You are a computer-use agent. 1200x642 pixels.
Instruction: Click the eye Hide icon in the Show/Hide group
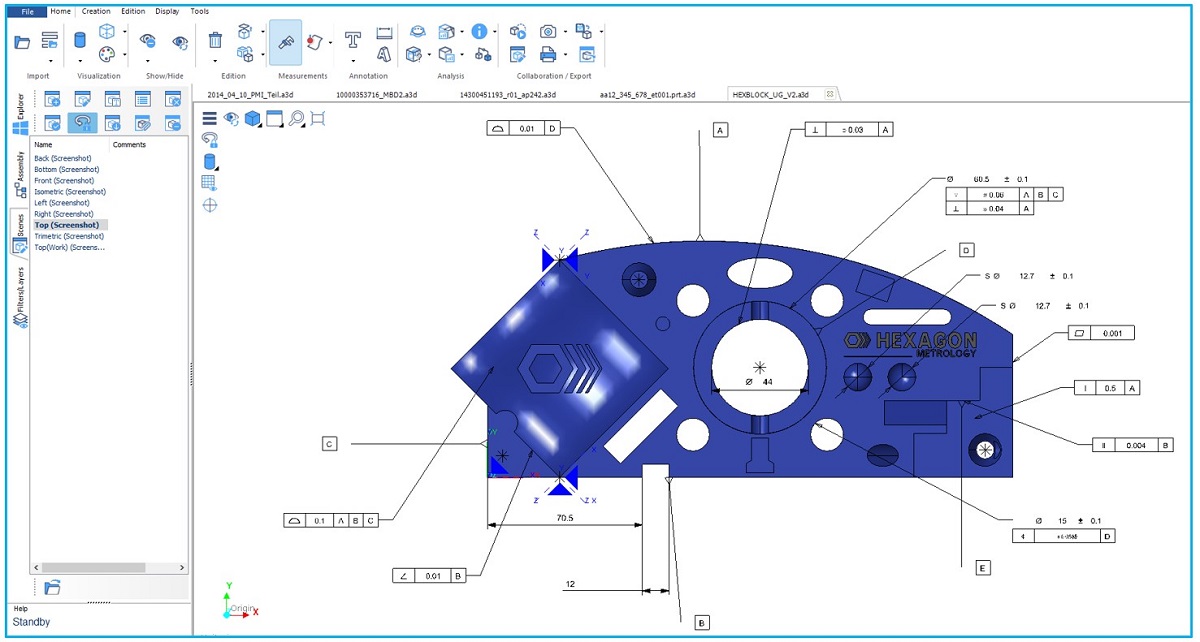point(148,41)
